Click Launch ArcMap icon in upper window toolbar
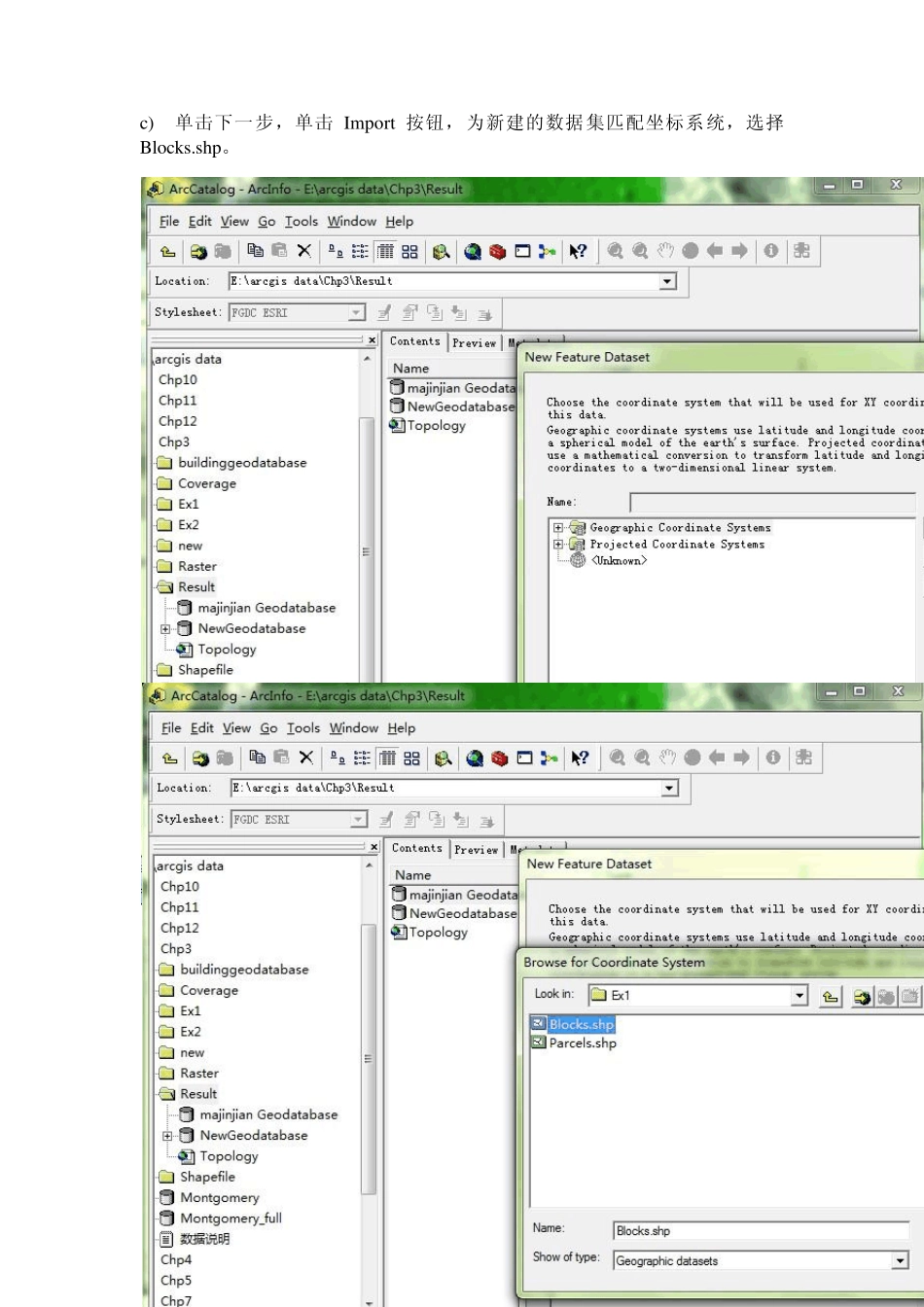 (473, 251)
